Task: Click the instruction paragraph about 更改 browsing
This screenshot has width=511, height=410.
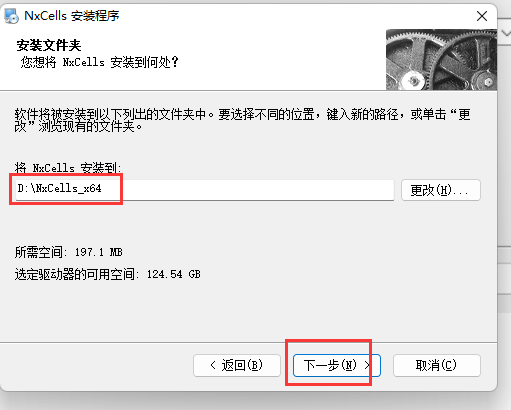Action: coord(242,120)
